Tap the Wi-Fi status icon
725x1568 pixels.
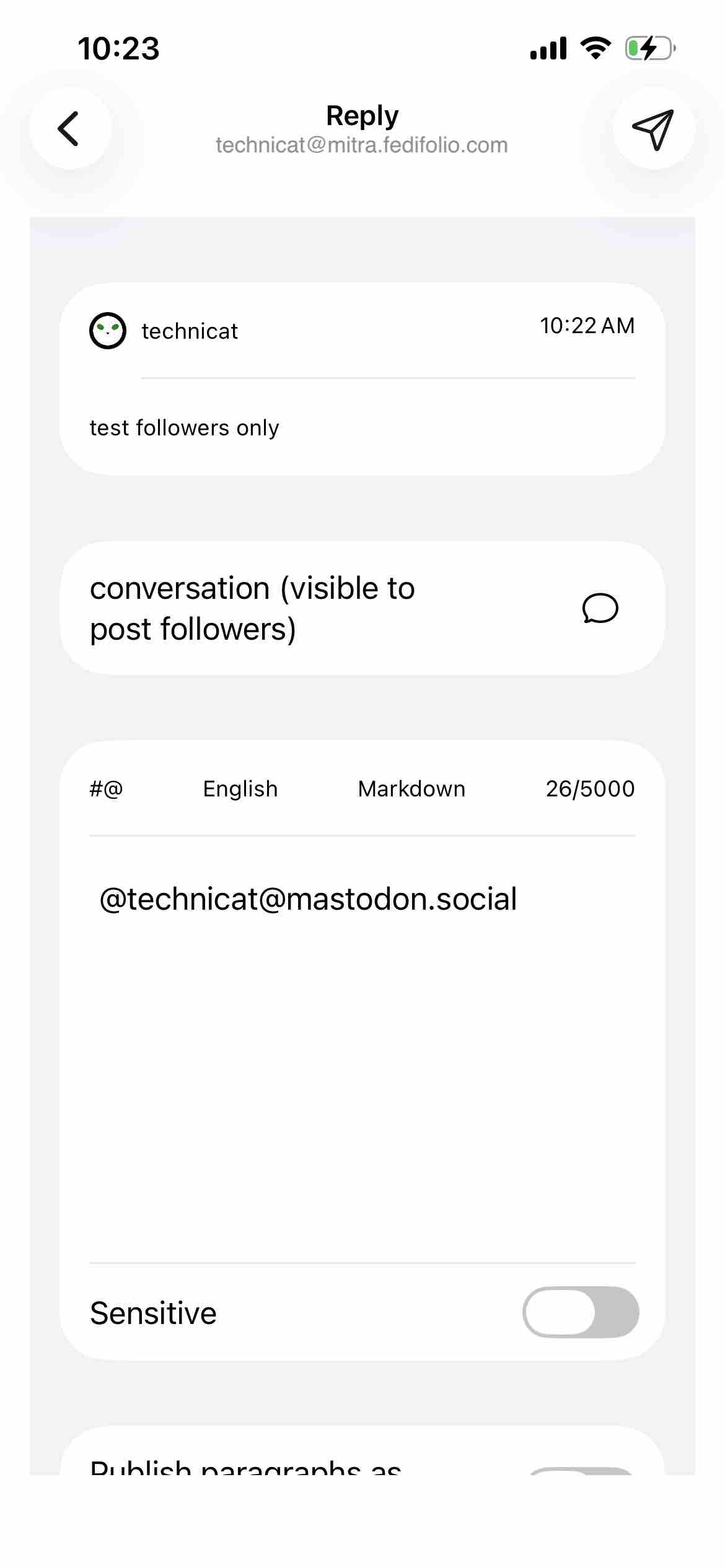click(595, 48)
